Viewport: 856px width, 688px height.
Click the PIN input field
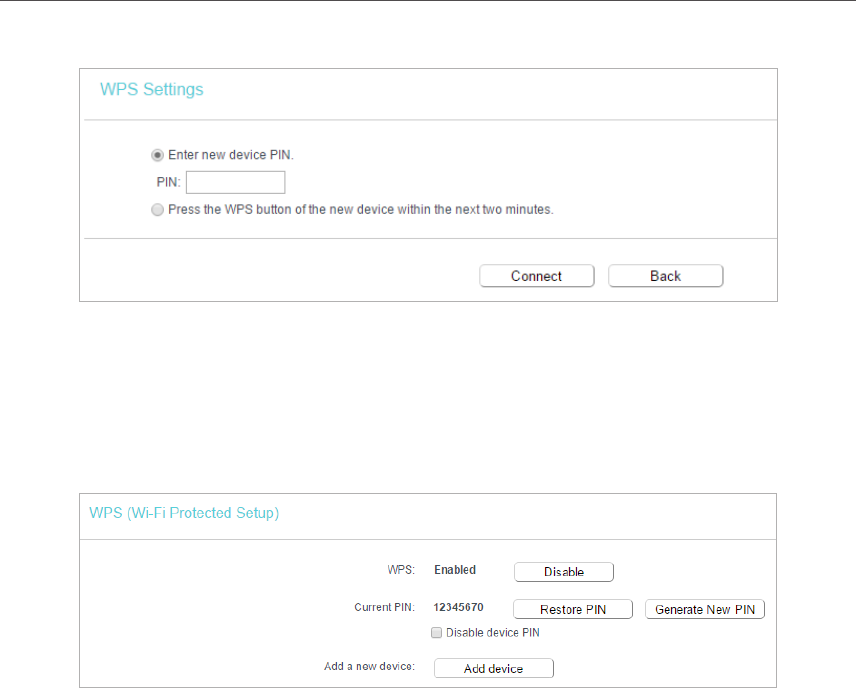[235, 182]
